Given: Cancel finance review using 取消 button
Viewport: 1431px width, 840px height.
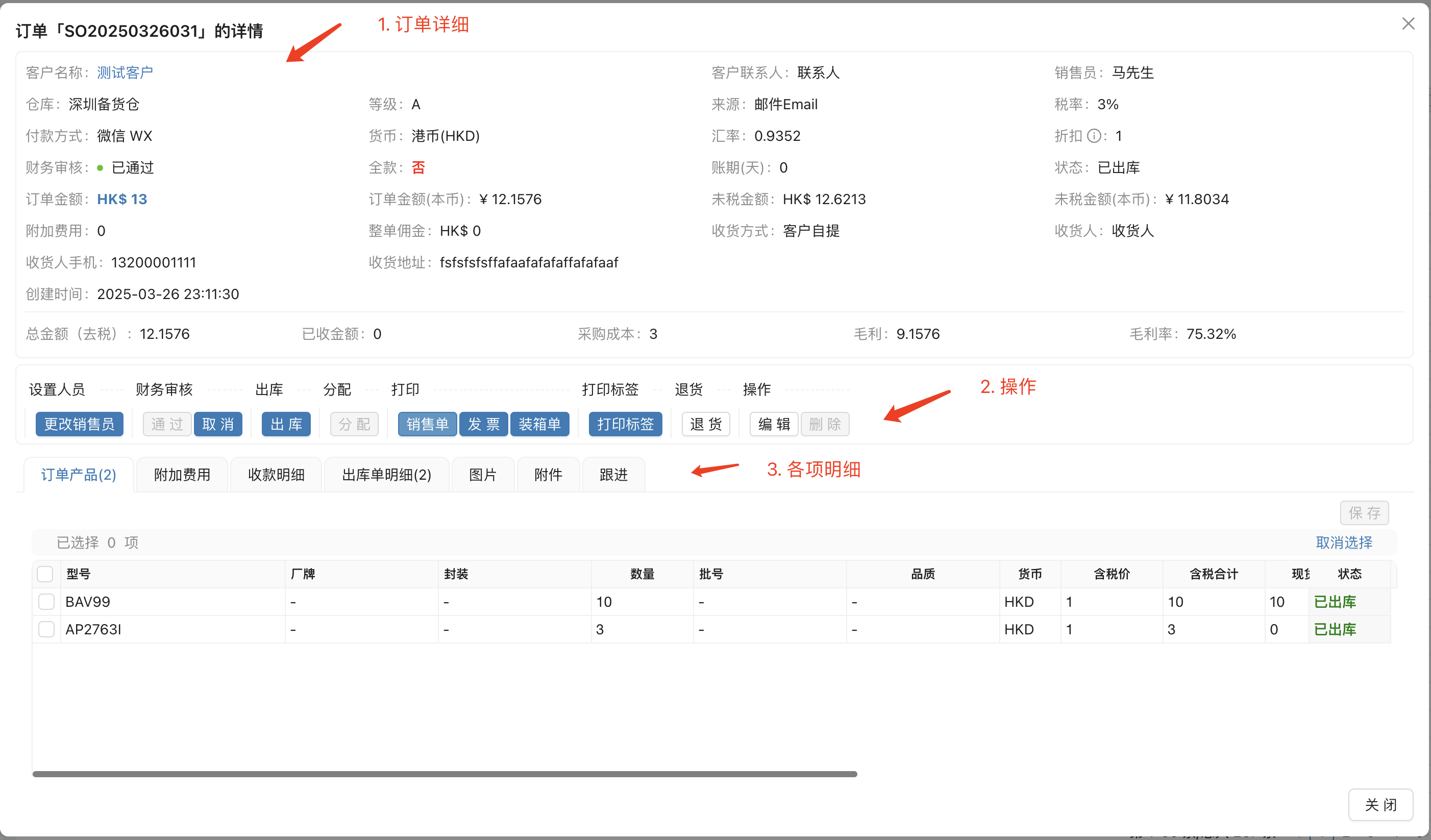Looking at the screenshot, I should coord(217,424).
